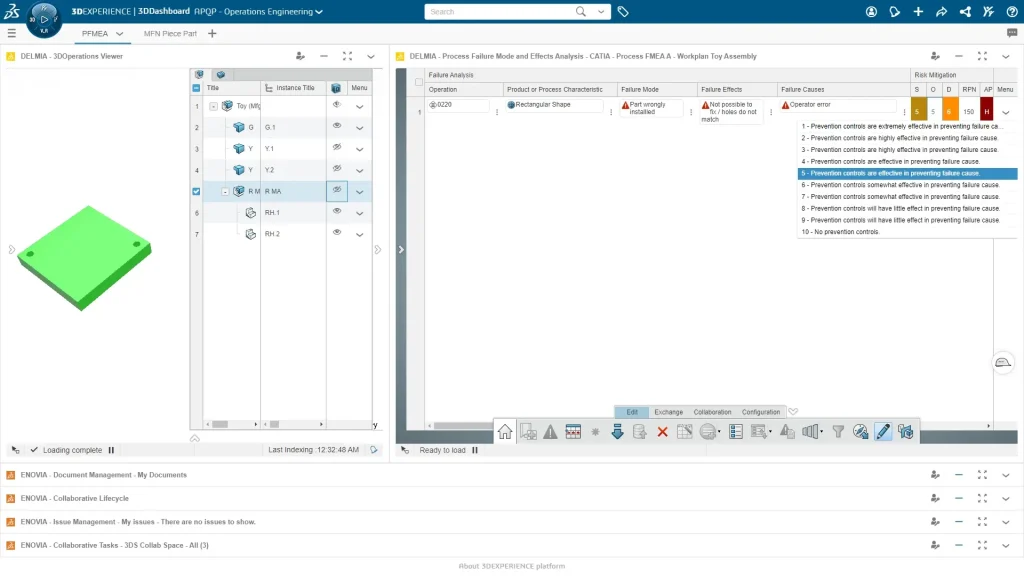Click the red X delete icon

click(662, 432)
